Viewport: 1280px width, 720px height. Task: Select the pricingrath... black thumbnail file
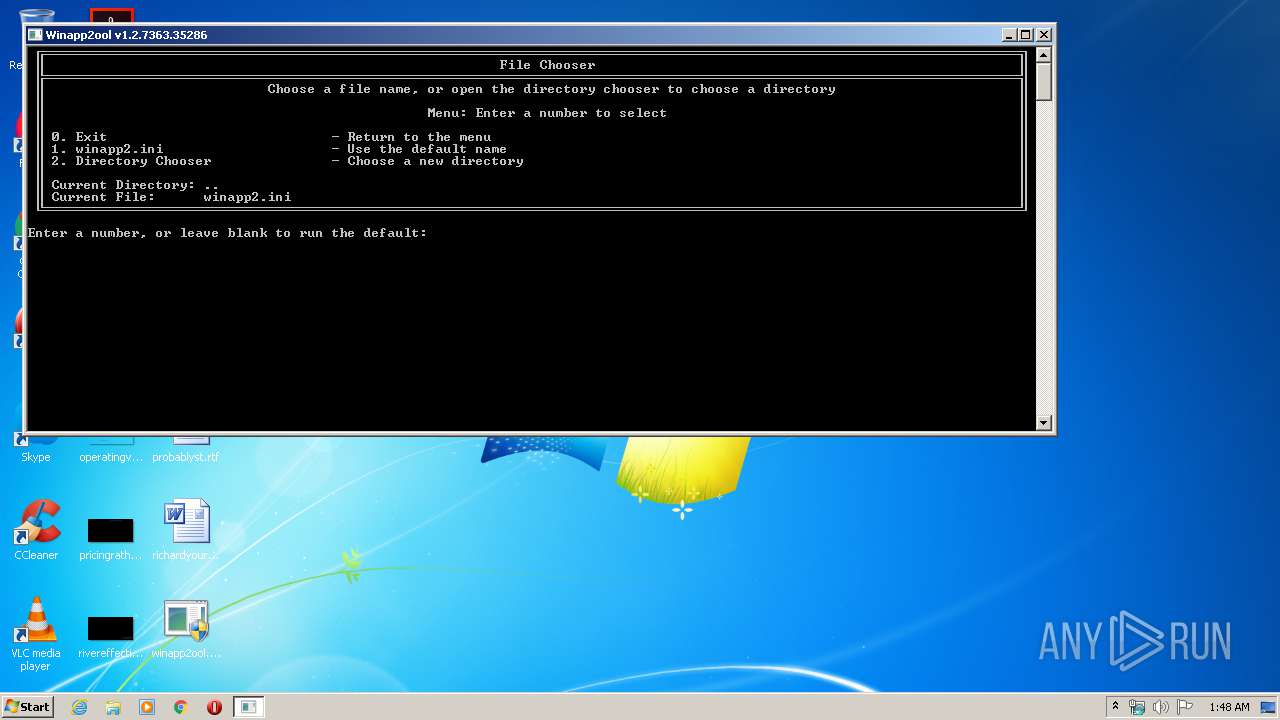(110, 538)
